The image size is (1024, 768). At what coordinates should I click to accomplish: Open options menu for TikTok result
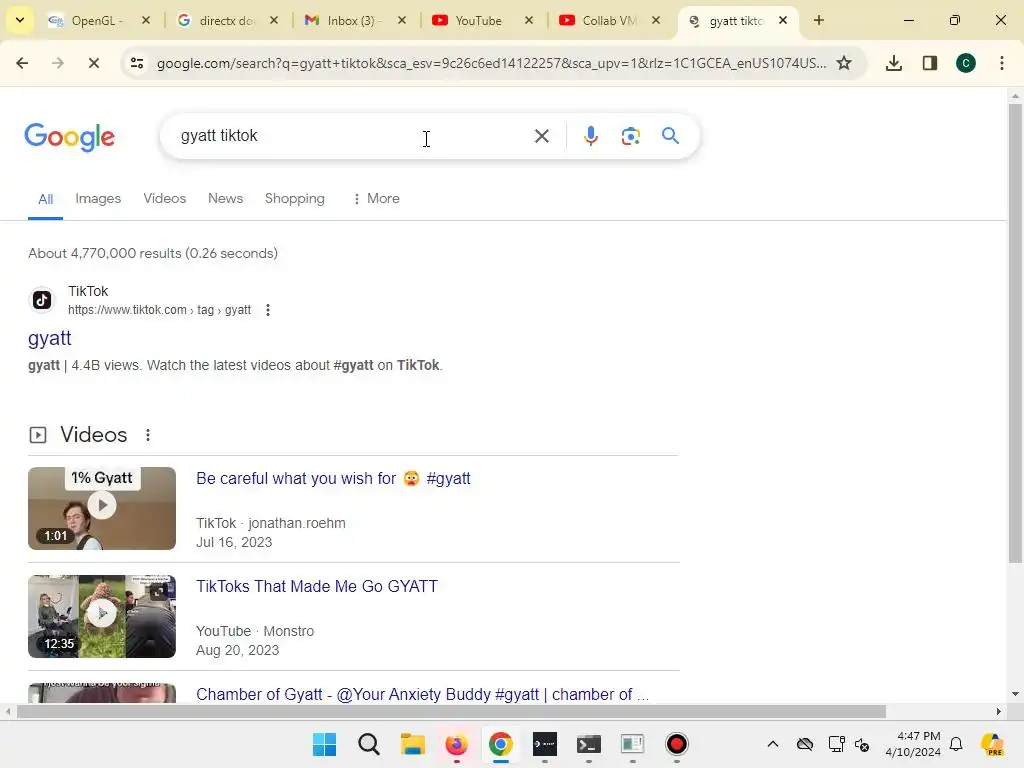268,310
